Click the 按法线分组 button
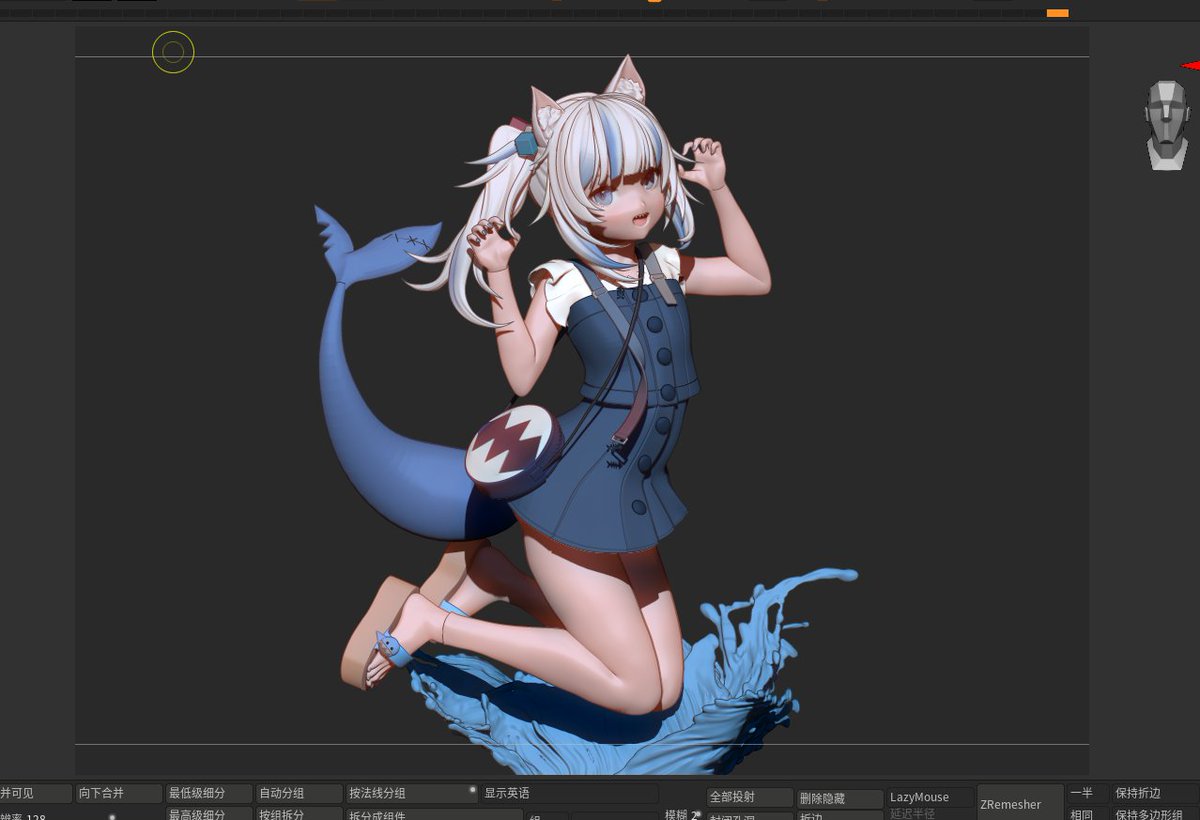This screenshot has height=820, width=1200. click(x=412, y=793)
